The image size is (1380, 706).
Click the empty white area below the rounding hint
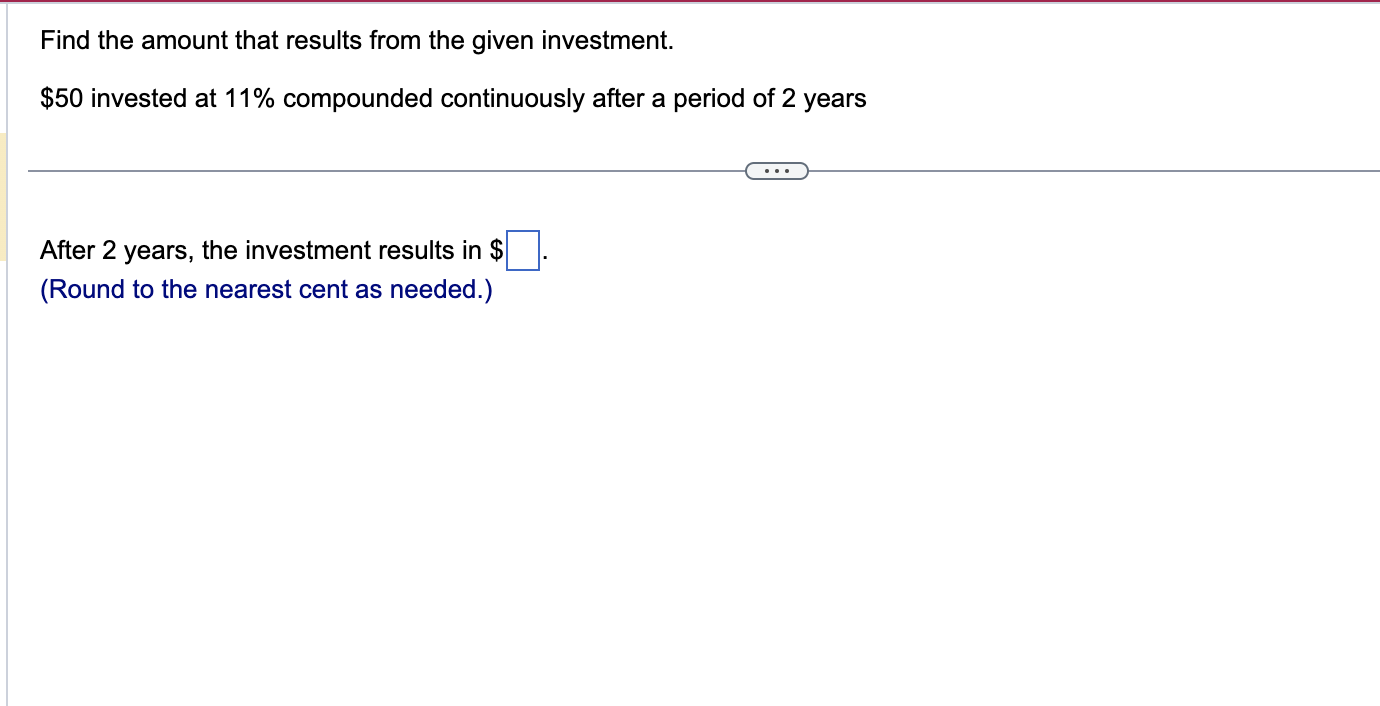click(x=690, y=500)
